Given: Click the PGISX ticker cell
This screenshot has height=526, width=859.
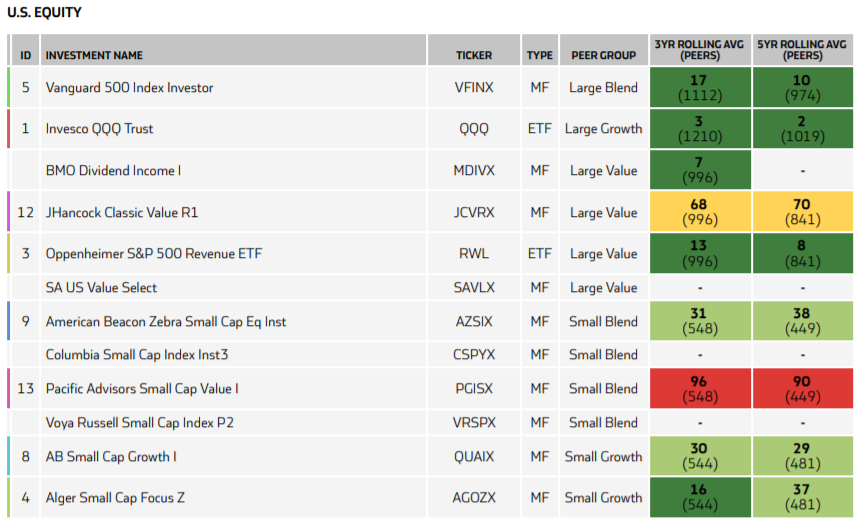Looking at the screenshot, I should 474,388.
